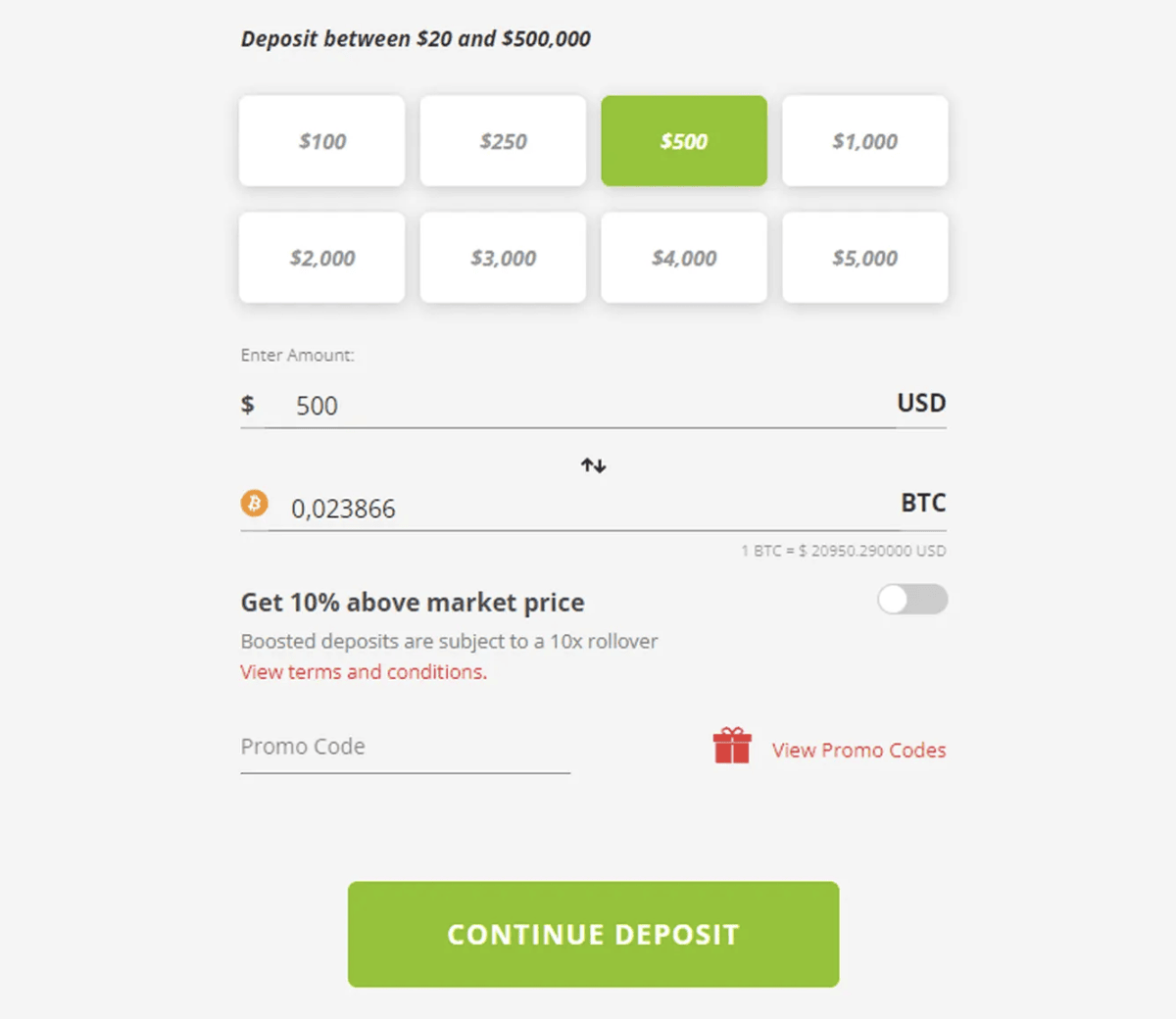Image resolution: width=1176 pixels, height=1019 pixels.
Task: Select the $100 deposit preset
Action: pyautogui.click(x=321, y=140)
